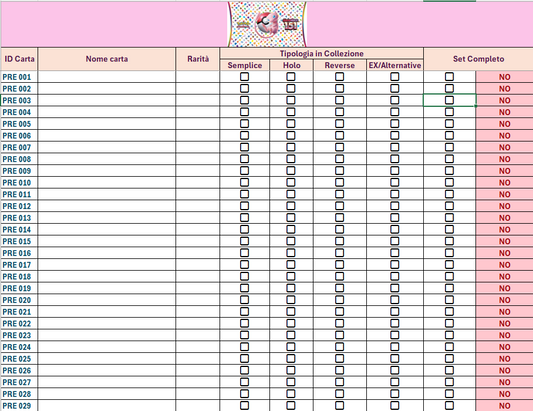Image resolution: width=533 pixels, height=411 pixels.
Task: Mark EX/Alternative for card PRE 013
Action: click(395, 218)
